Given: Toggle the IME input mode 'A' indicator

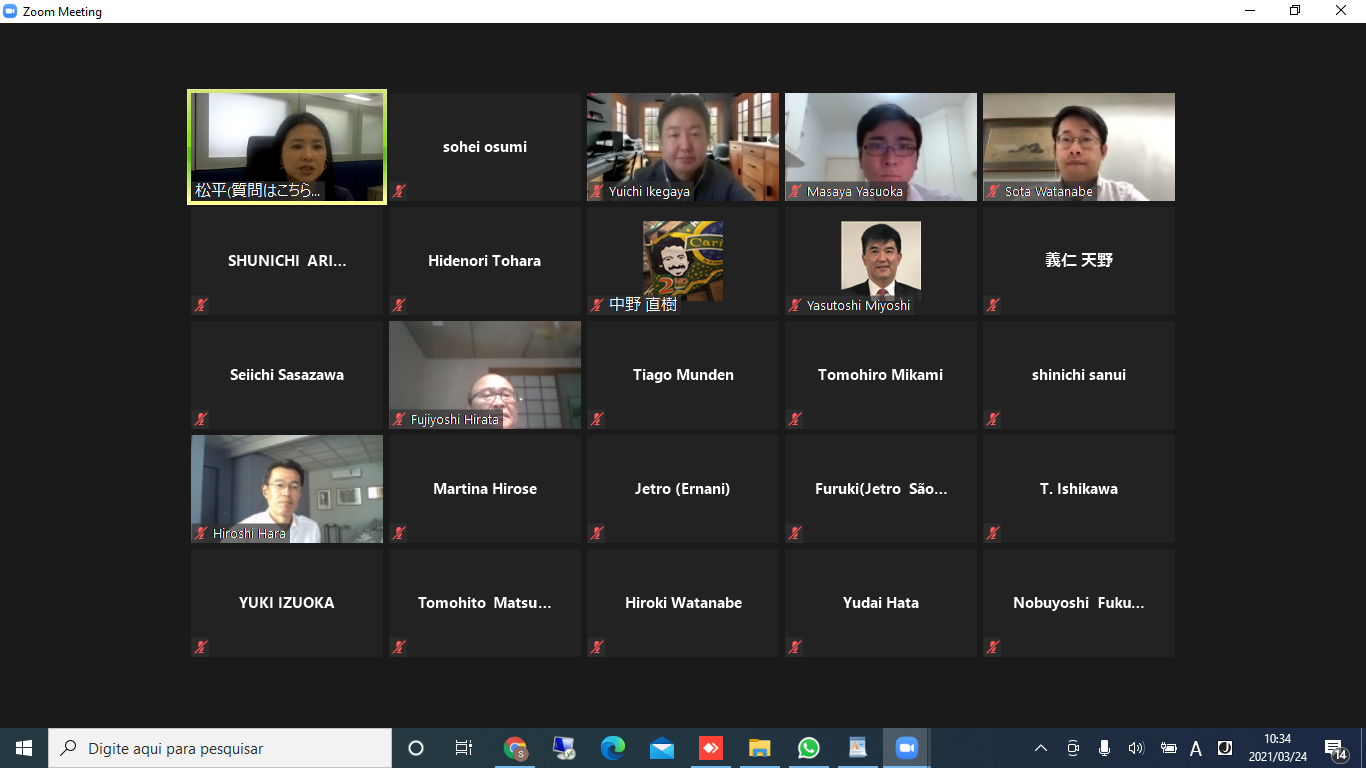Looking at the screenshot, I should [1196, 748].
